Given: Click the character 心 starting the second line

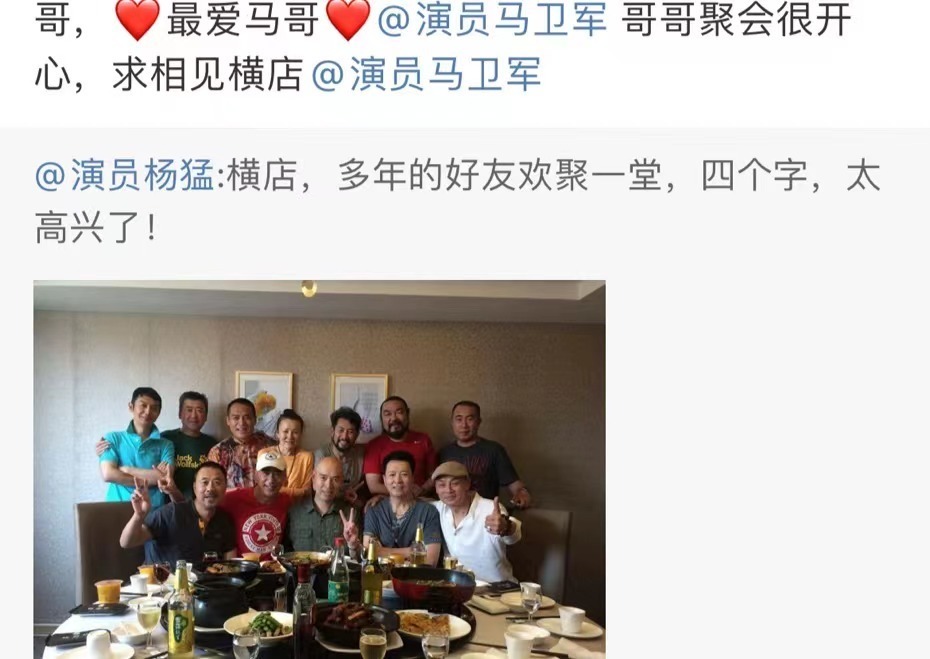Looking at the screenshot, I should point(53,75).
